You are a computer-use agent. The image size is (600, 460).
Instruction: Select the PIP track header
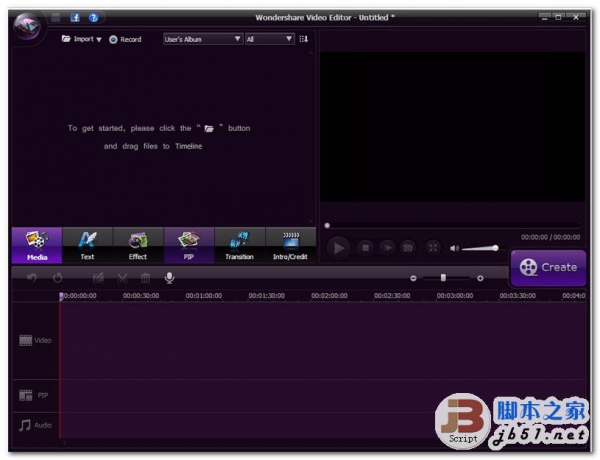[x=35, y=395]
